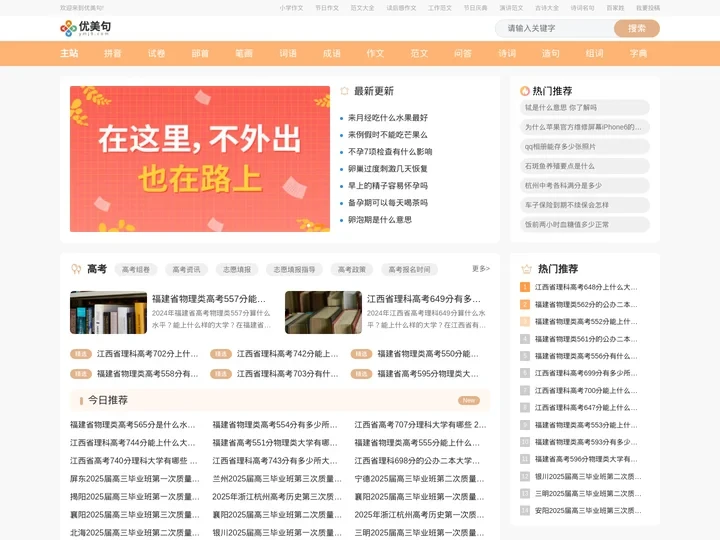Click the number 3 rank badge

(x=525, y=321)
